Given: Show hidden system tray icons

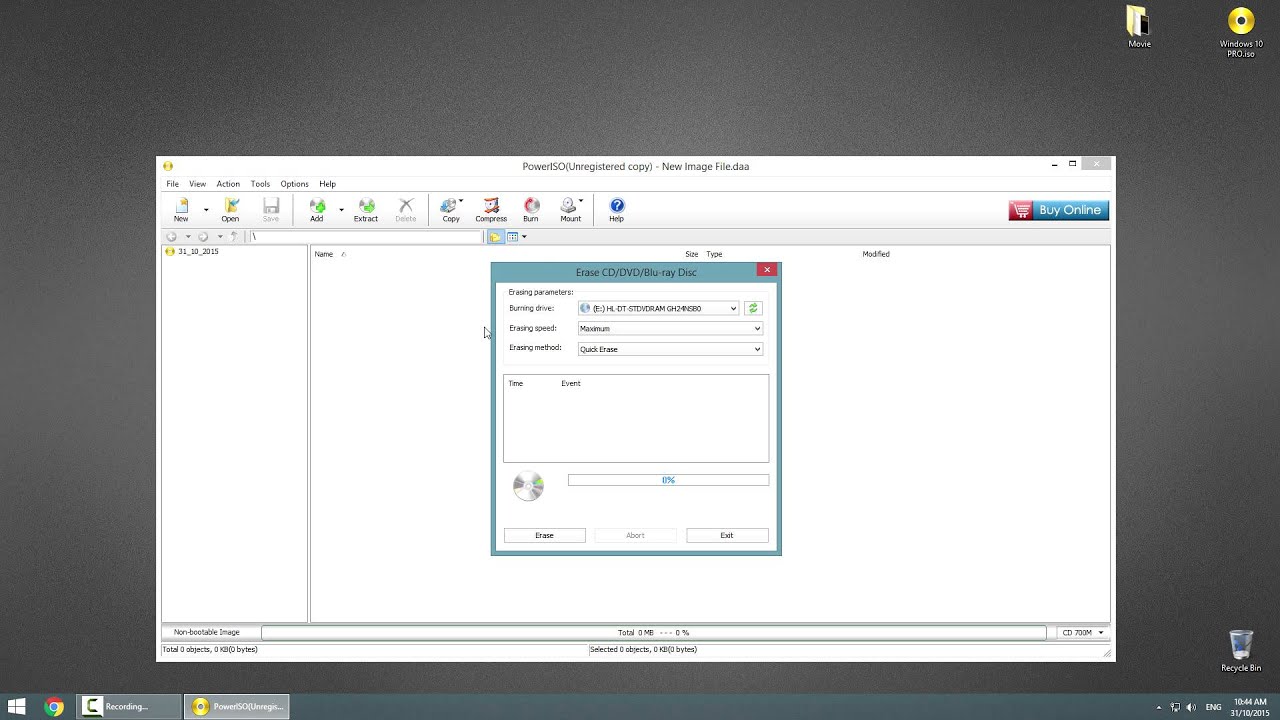Looking at the screenshot, I should point(1159,707).
